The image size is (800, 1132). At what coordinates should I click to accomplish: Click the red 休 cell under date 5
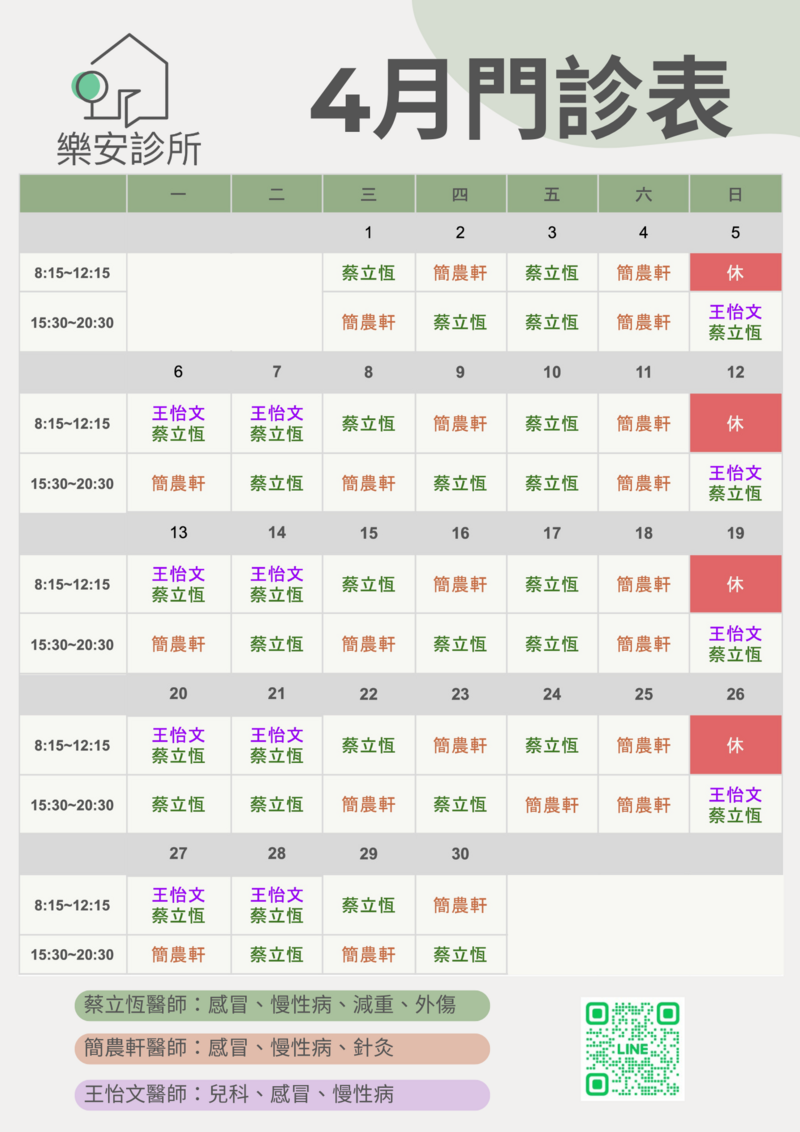click(x=735, y=272)
